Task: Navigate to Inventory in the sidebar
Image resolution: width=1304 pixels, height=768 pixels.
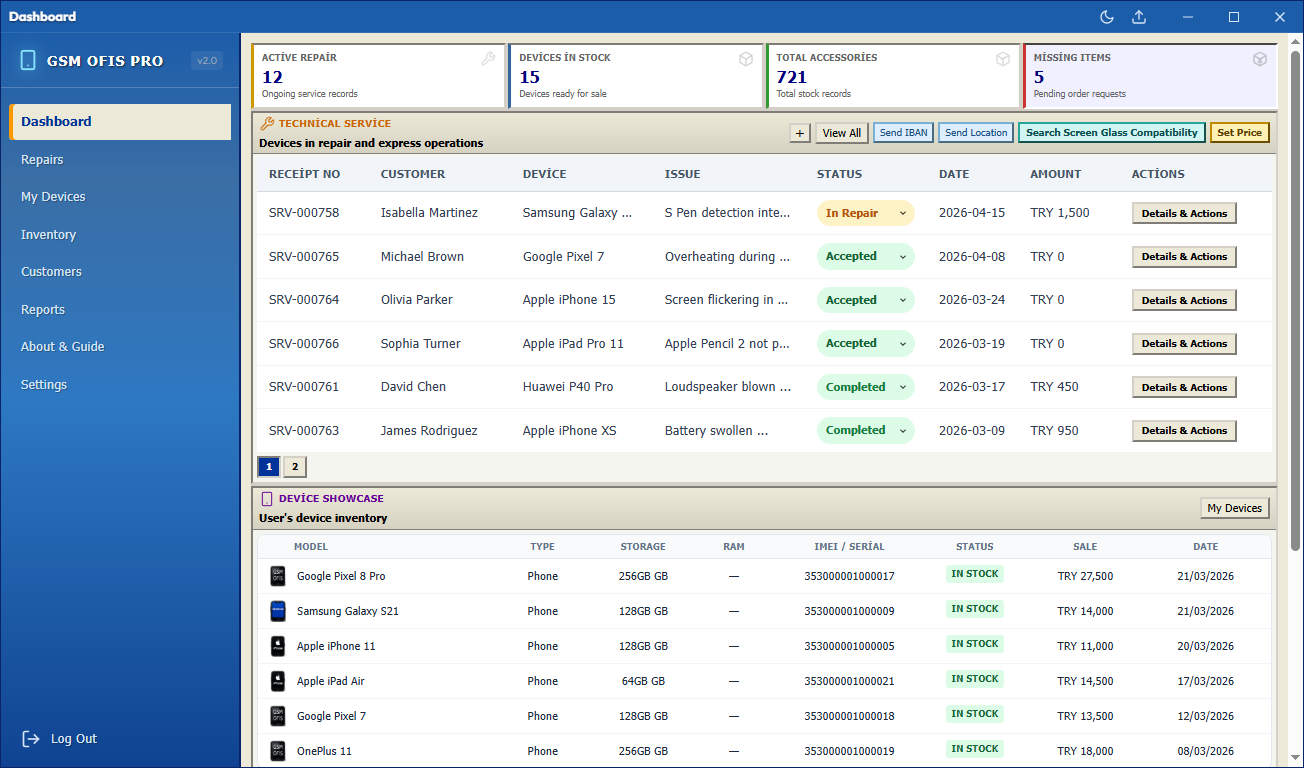Action: (x=121, y=235)
